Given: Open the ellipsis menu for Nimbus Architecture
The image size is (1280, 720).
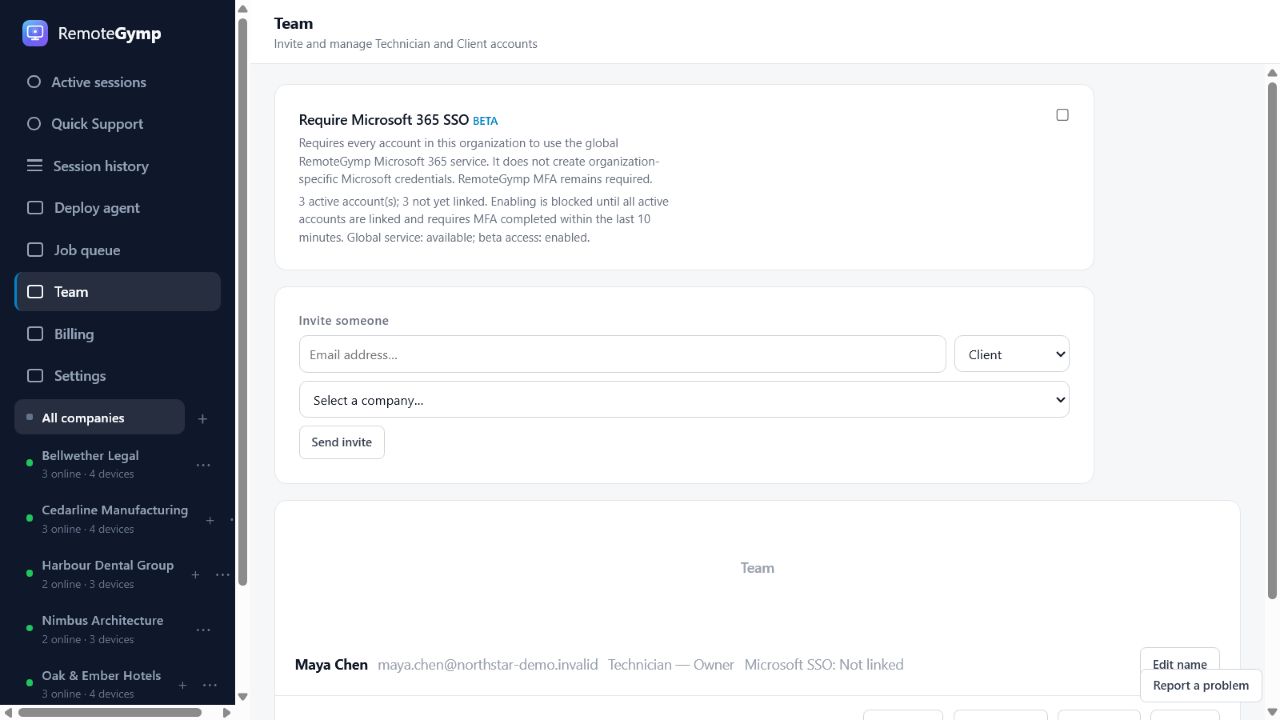Looking at the screenshot, I should click(203, 630).
